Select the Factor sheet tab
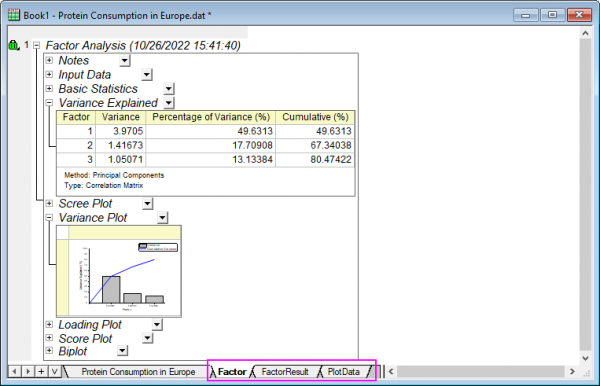600x386 pixels. [232, 372]
